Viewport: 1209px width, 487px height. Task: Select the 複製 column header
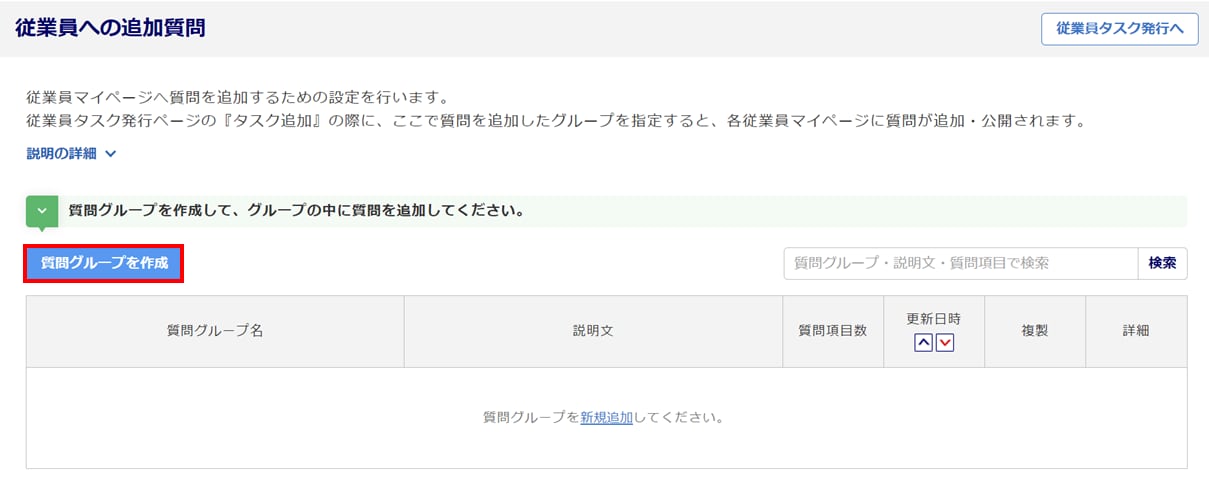point(1035,331)
